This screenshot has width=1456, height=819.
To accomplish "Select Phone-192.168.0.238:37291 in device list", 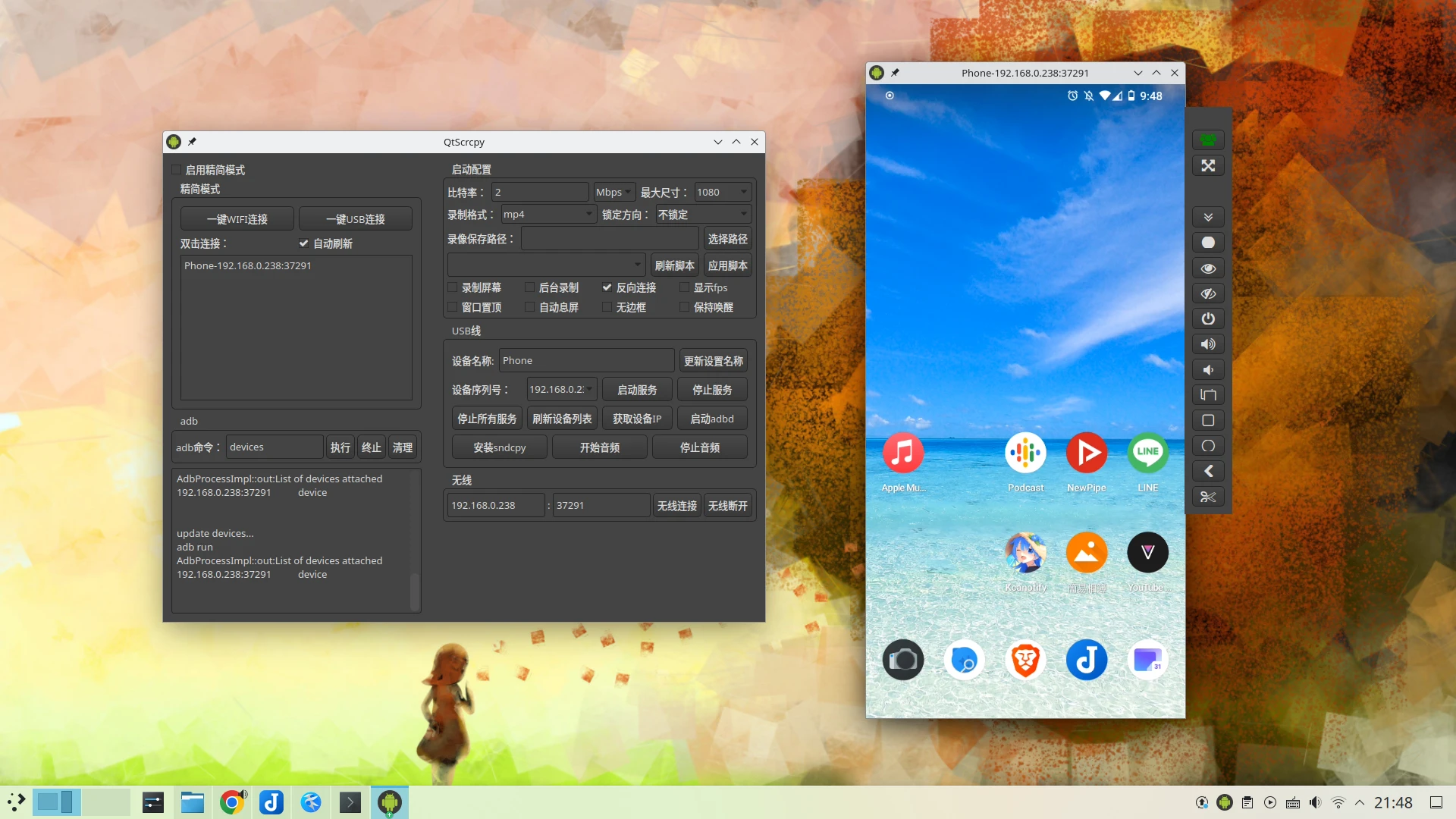I will (248, 266).
